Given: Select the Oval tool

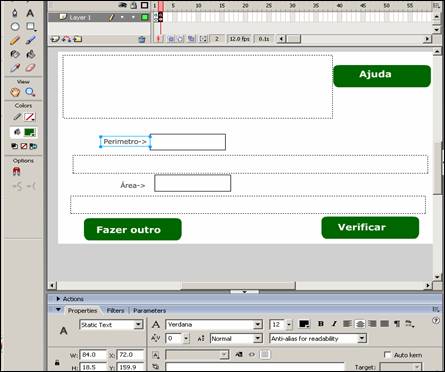Looking at the screenshot, I should (x=15, y=27).
